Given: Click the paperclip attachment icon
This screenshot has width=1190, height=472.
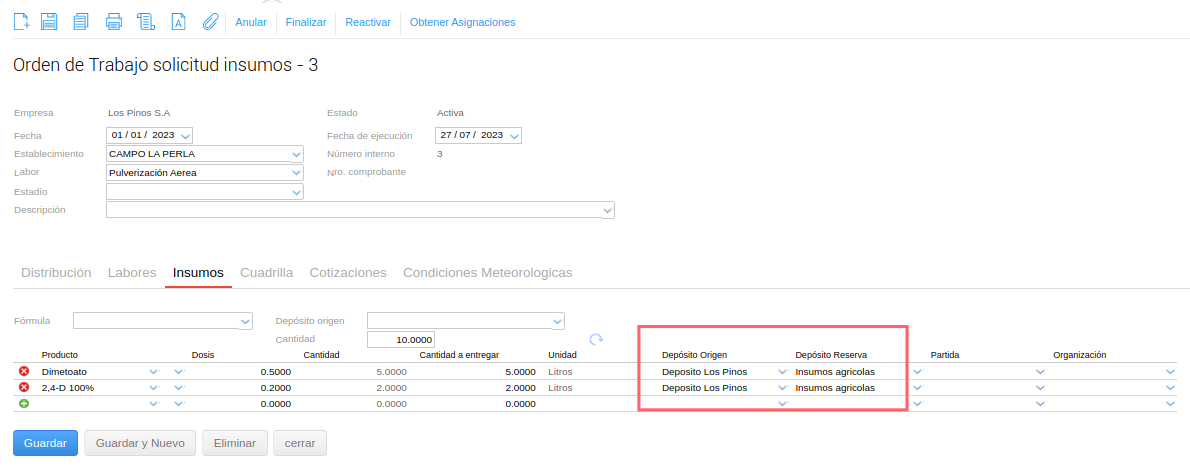Looking at the screenshot, I should click(x=210, y=21).
